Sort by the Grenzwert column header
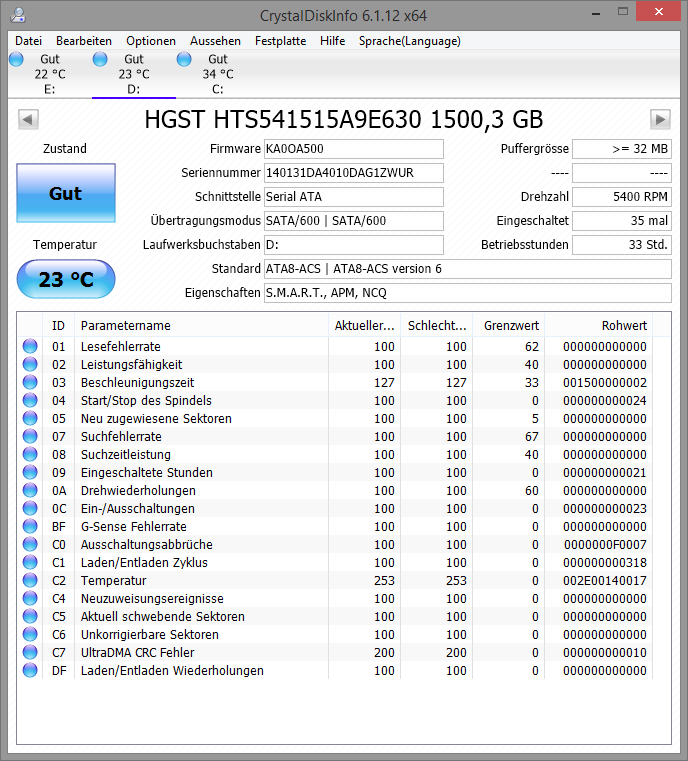The height and width of the screenshot is (761, 688). pos(509,325)
